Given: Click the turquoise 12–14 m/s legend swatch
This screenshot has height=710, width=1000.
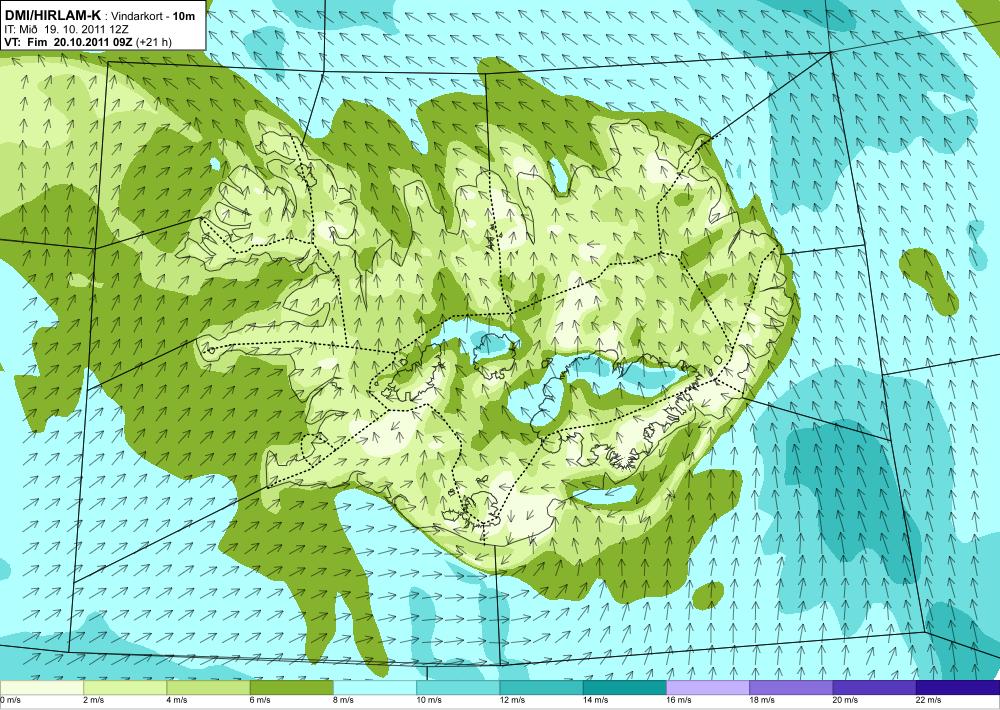Looking at the screenshot, I should point(541,688).
